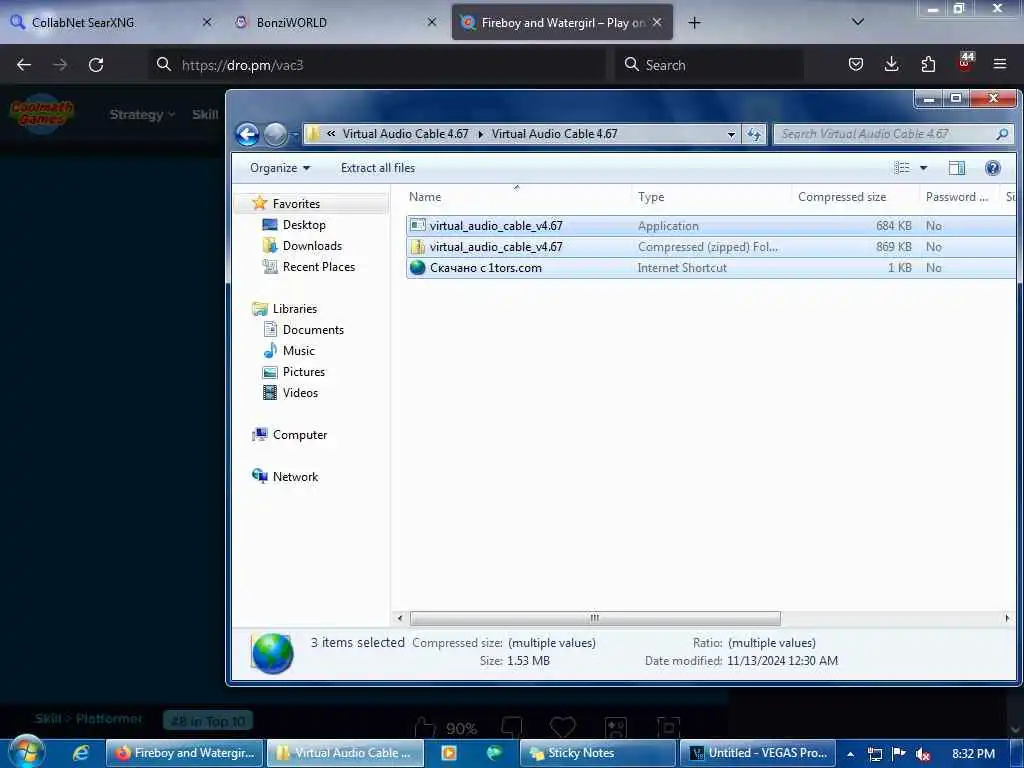
Task: Switch to Untitled - VEGAS Pro taskbar item
Action: point(758,753)
